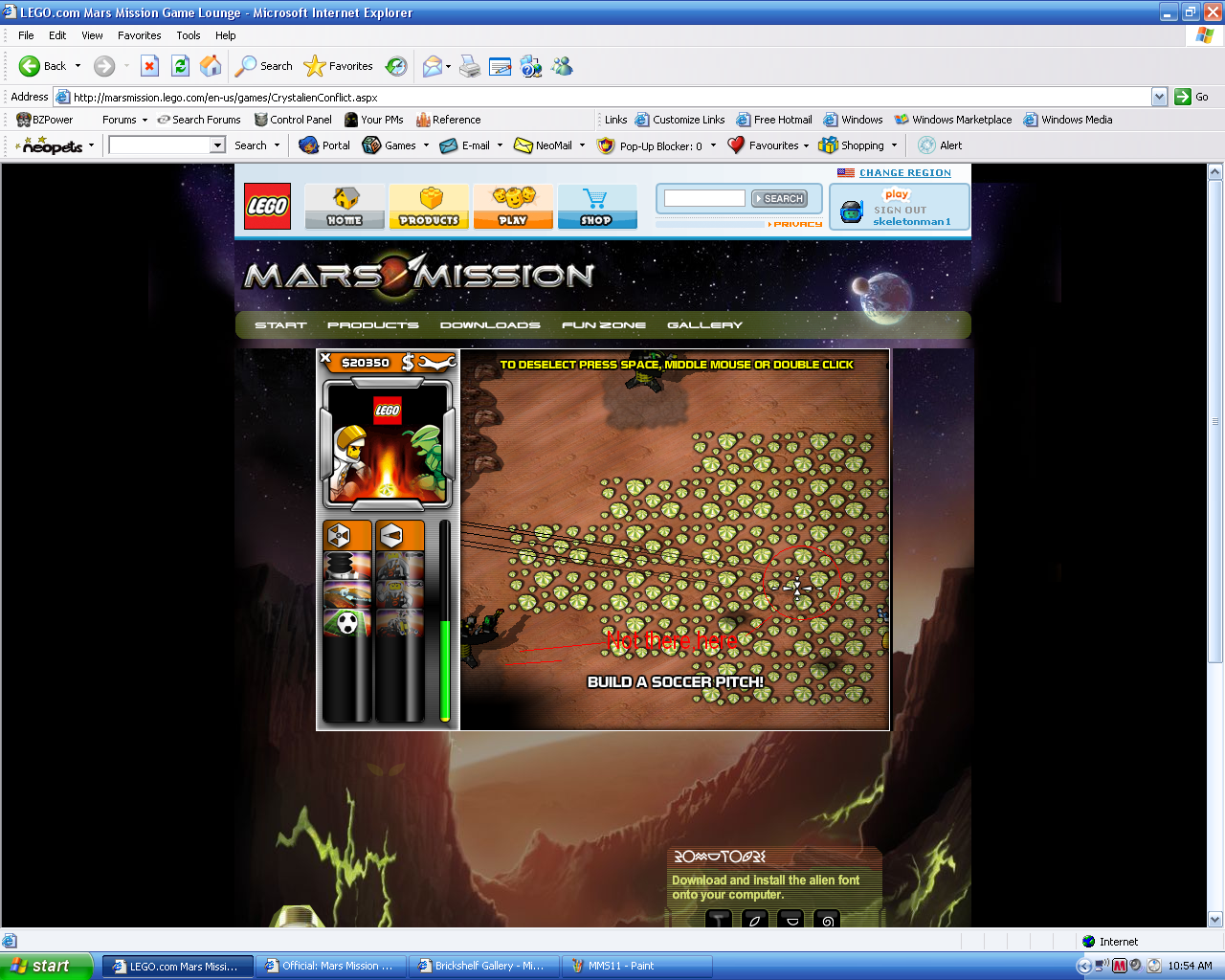Image resolution: width=1225 pixels, height=980 pixels.
Task: Open the Back button history dropdown arrow
Action: coord(78,66)
